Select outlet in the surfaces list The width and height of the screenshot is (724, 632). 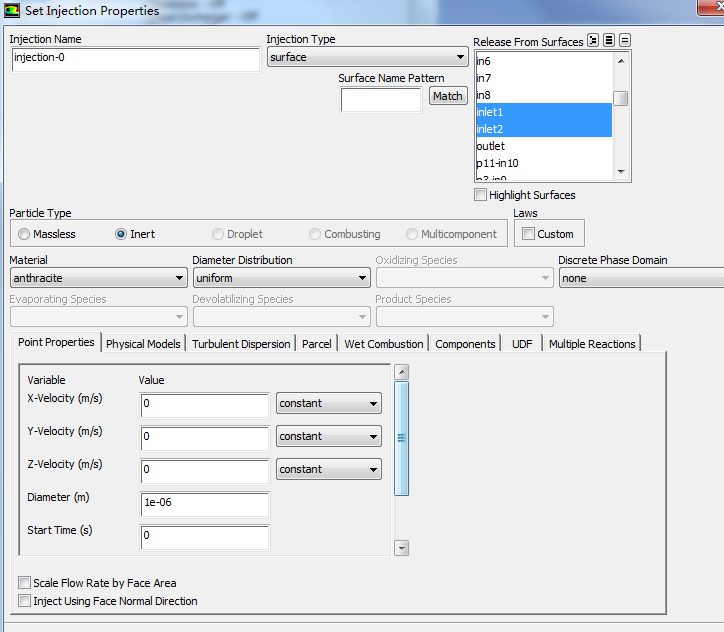544,146
